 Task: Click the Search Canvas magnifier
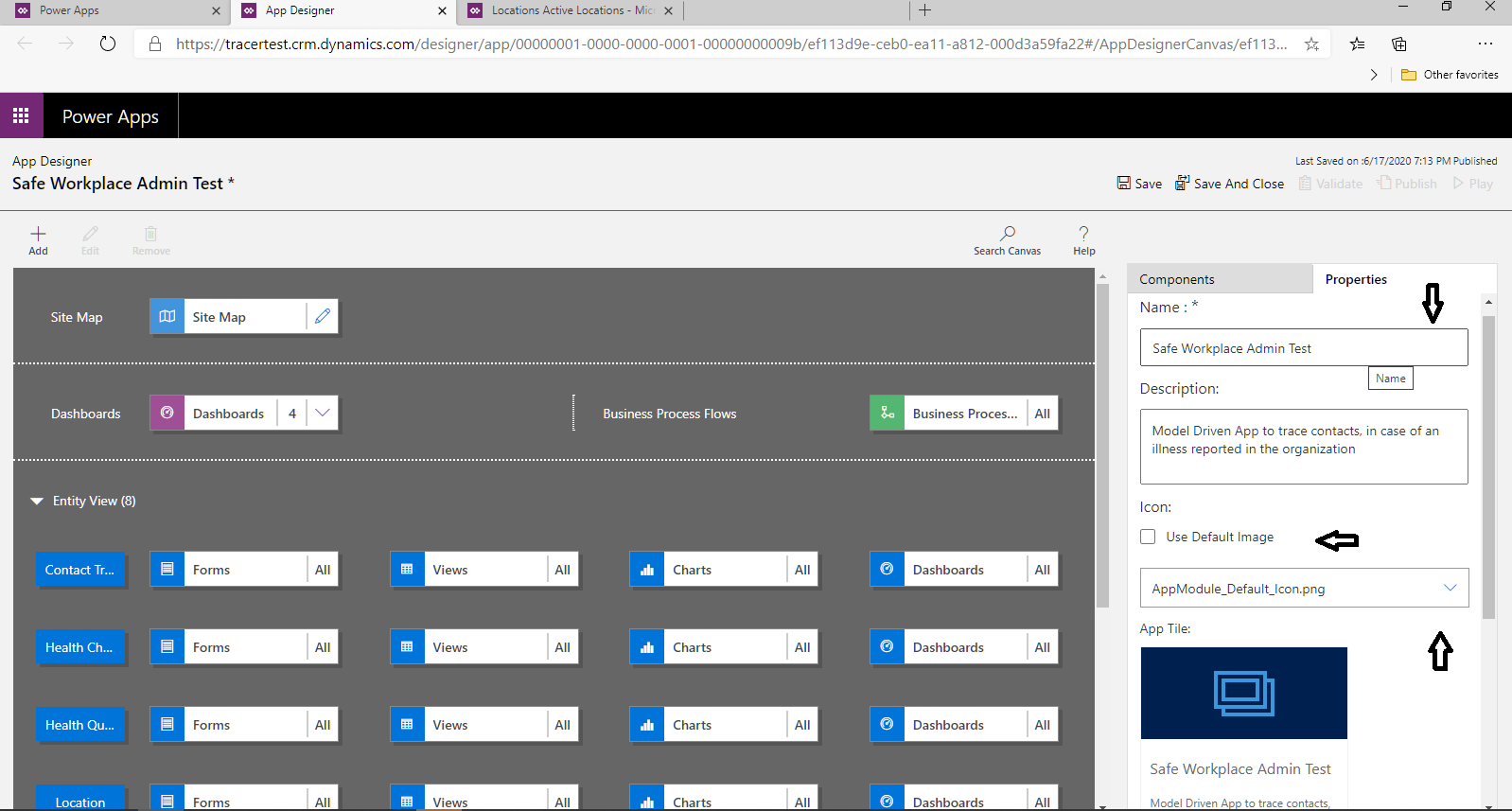coord(1008,233)
